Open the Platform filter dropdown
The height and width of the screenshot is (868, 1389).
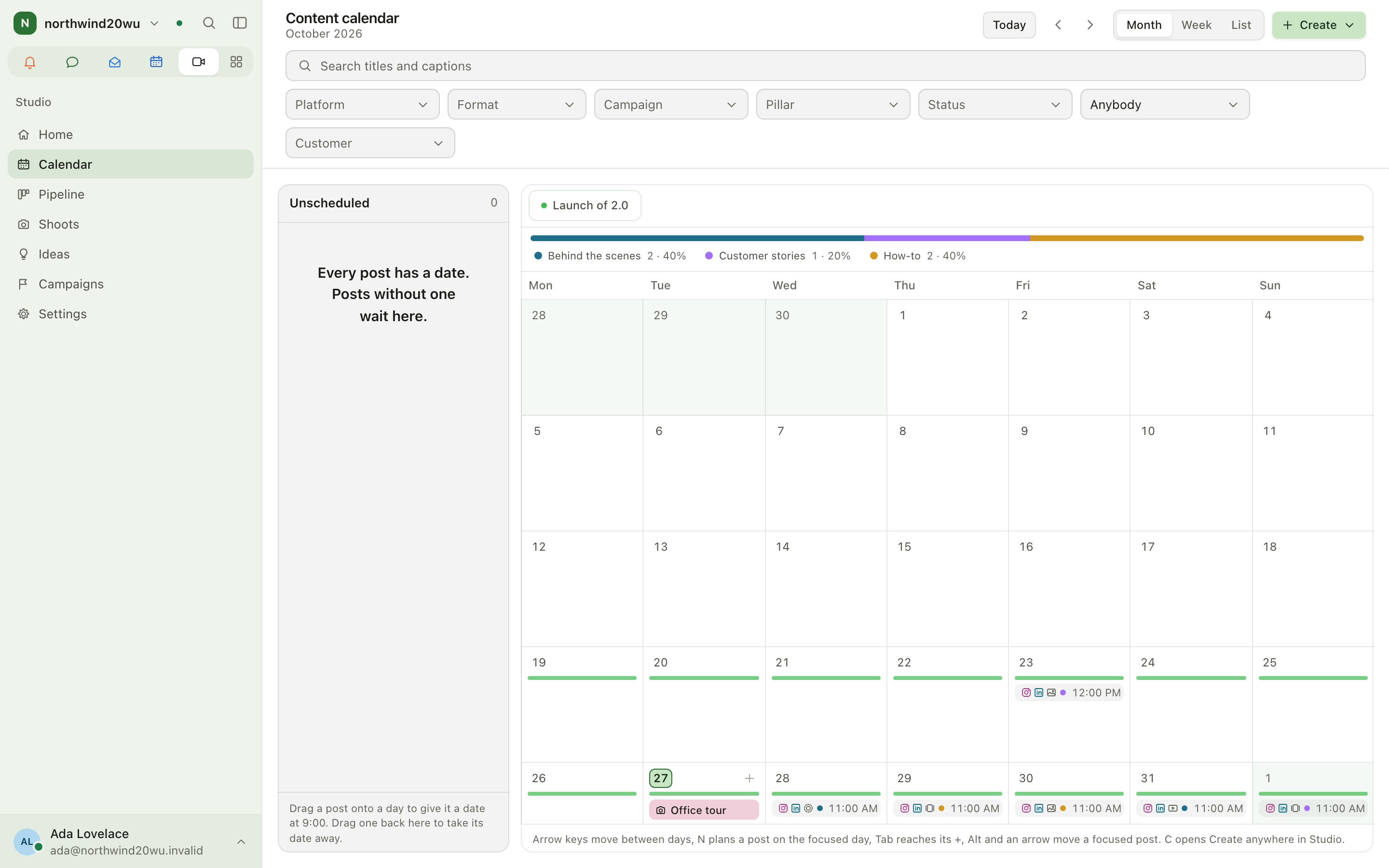click(362, 105)
